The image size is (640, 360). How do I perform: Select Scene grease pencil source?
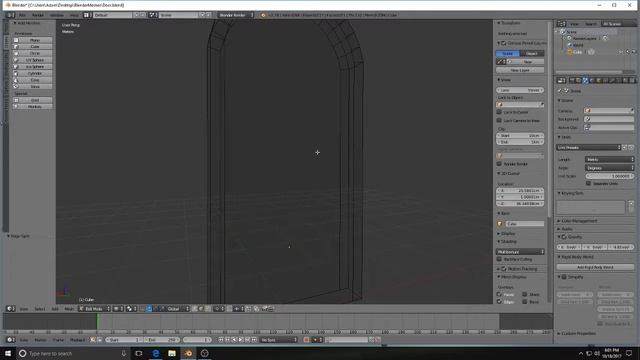(x=508, y=53)
